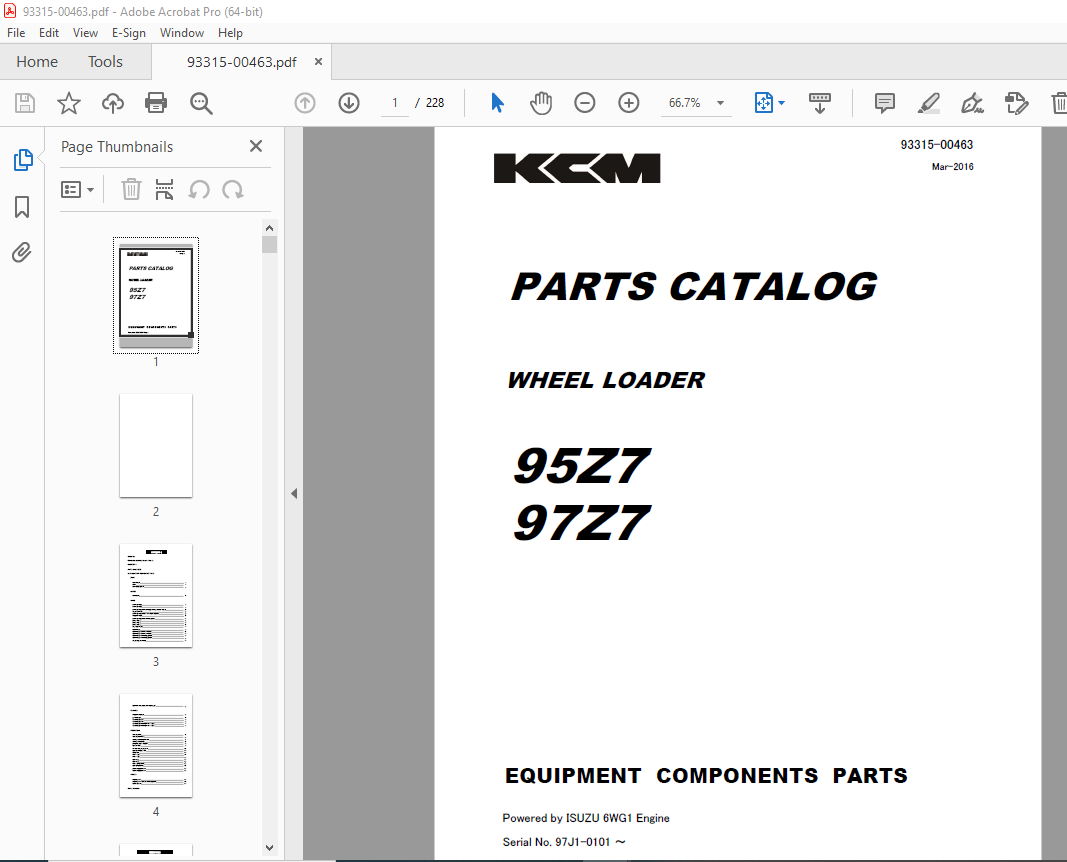Click the PARTS CATALOG title text
This screenshot has height=862, width=1067.
[x=694, y=286]
